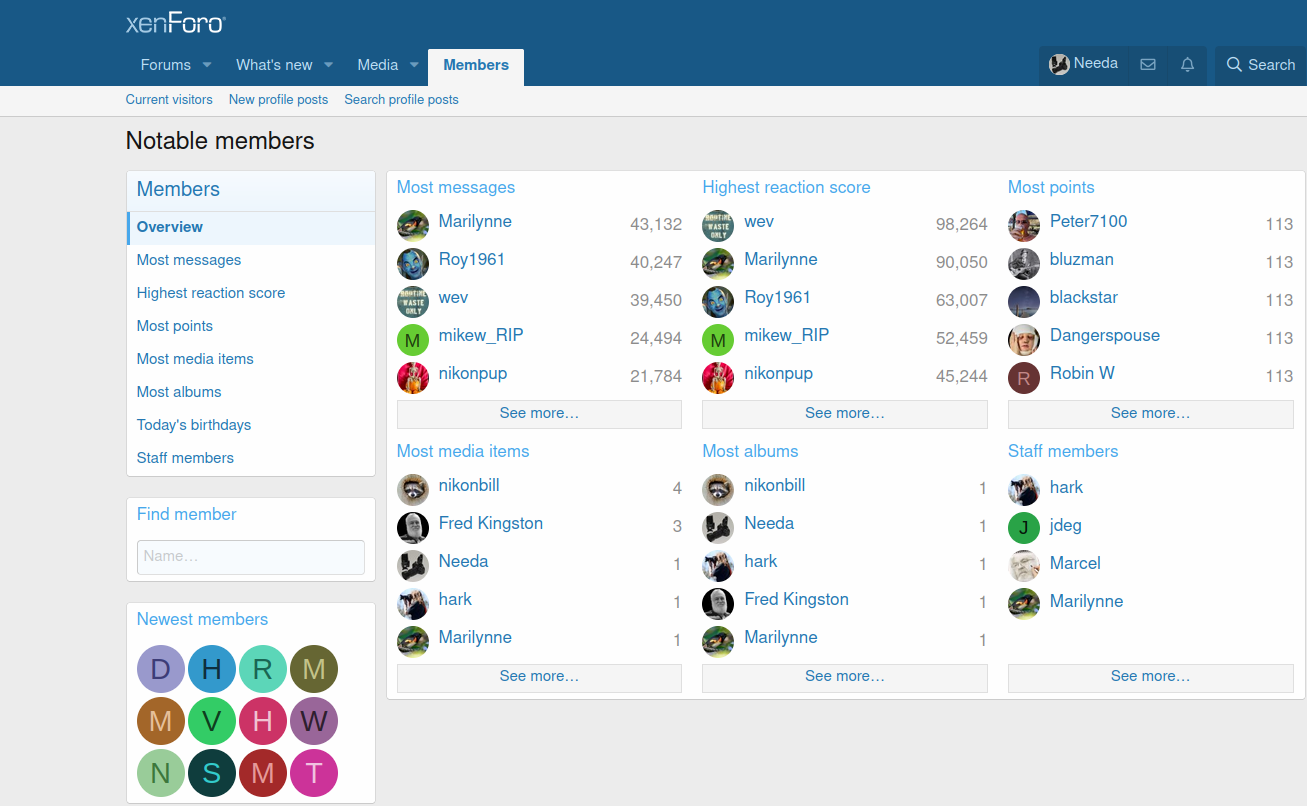Click jdeg's green J avatar

click(1024, 527)
